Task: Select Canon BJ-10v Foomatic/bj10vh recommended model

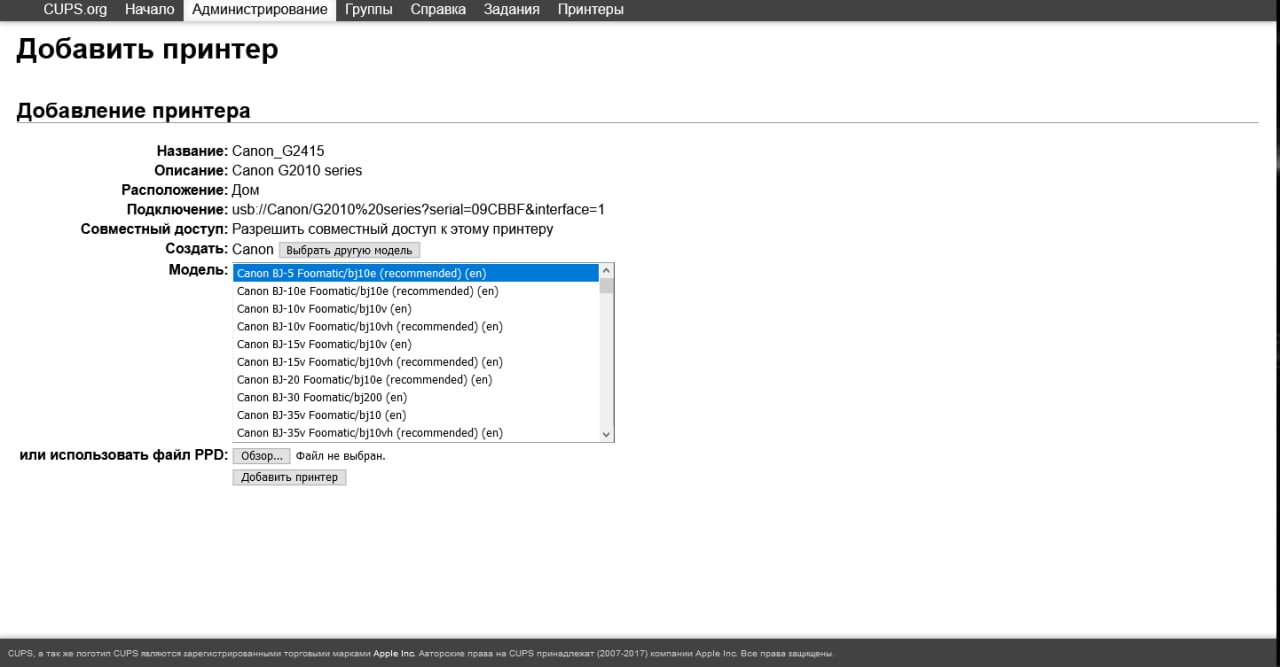Action: click(x=415, y=326)
